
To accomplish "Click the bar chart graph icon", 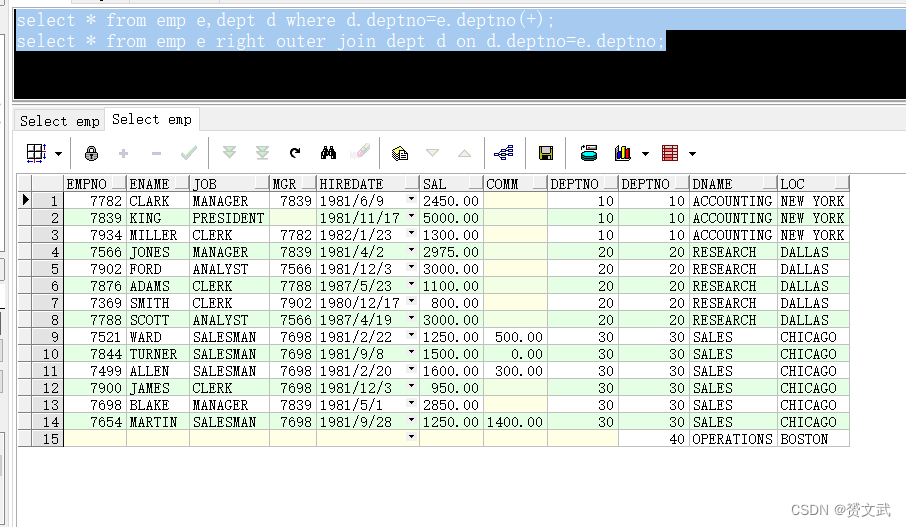I will tap(623, 153).
